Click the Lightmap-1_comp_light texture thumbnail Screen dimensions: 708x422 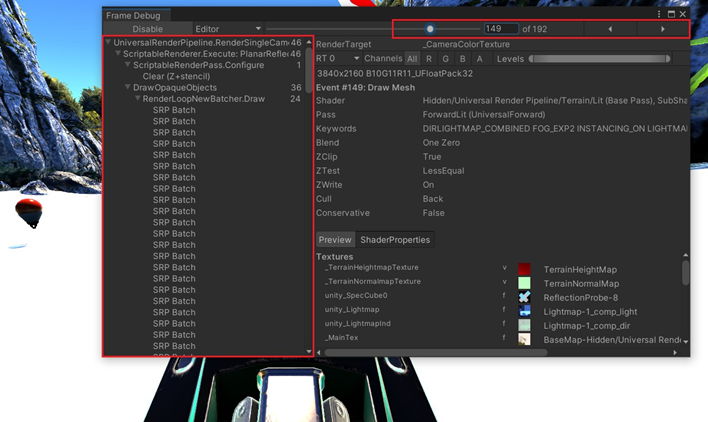click(524, 311)
